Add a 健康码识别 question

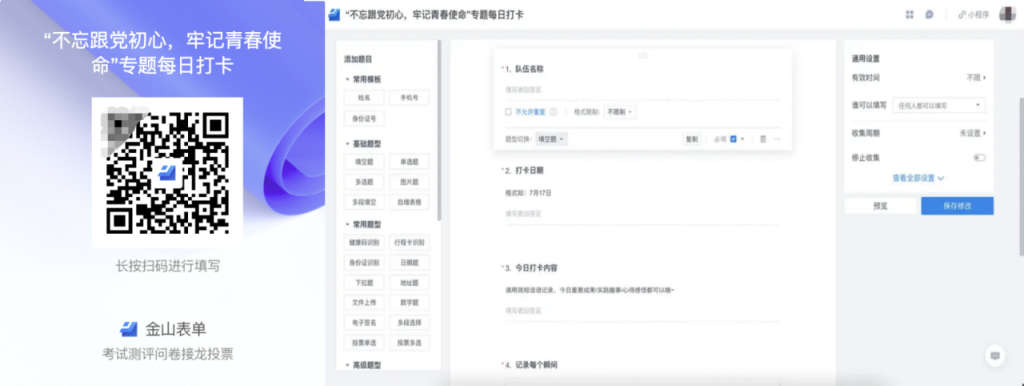pos(364,242)
